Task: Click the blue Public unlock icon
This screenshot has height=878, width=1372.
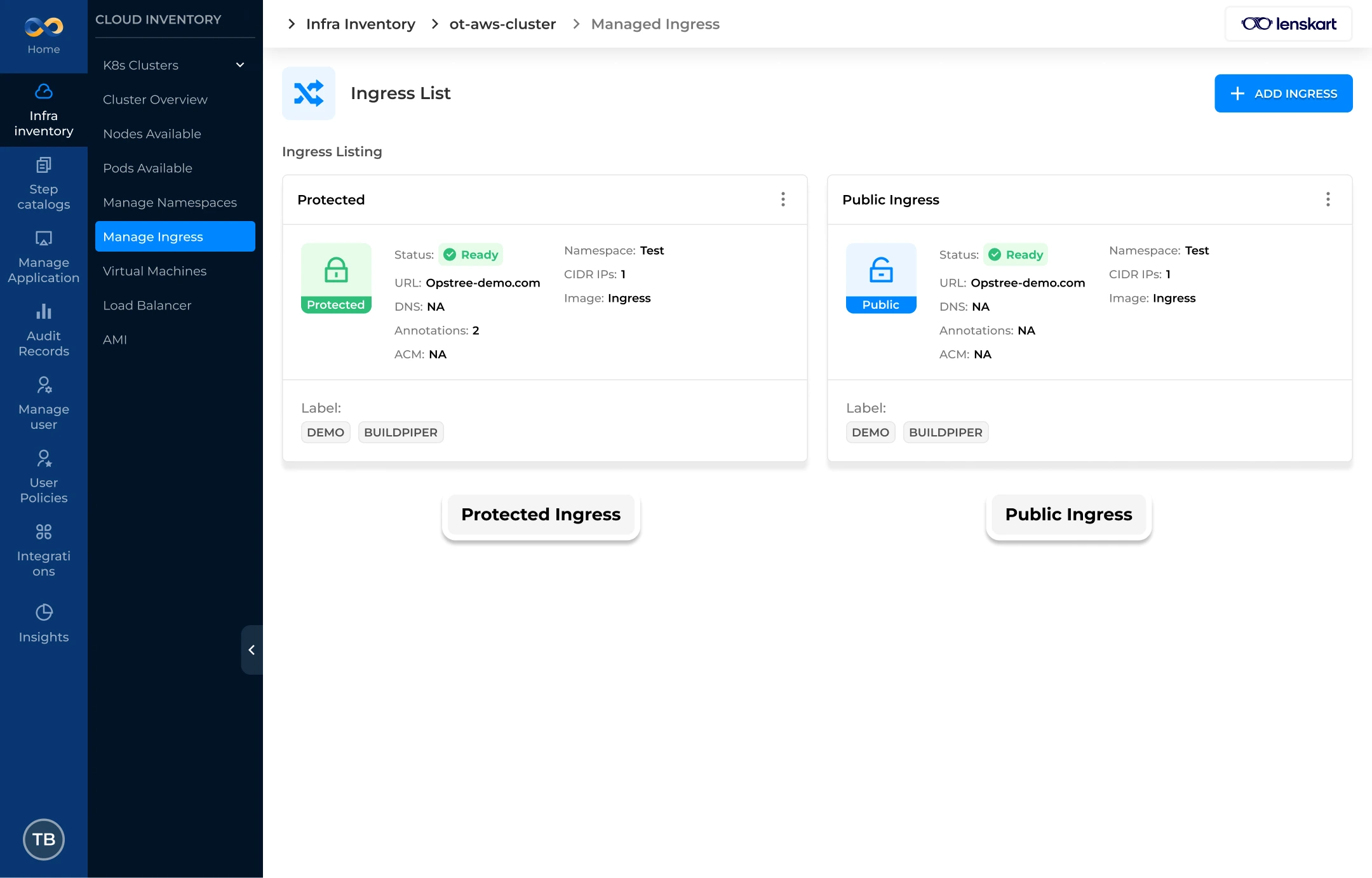Action: point(881,278)
